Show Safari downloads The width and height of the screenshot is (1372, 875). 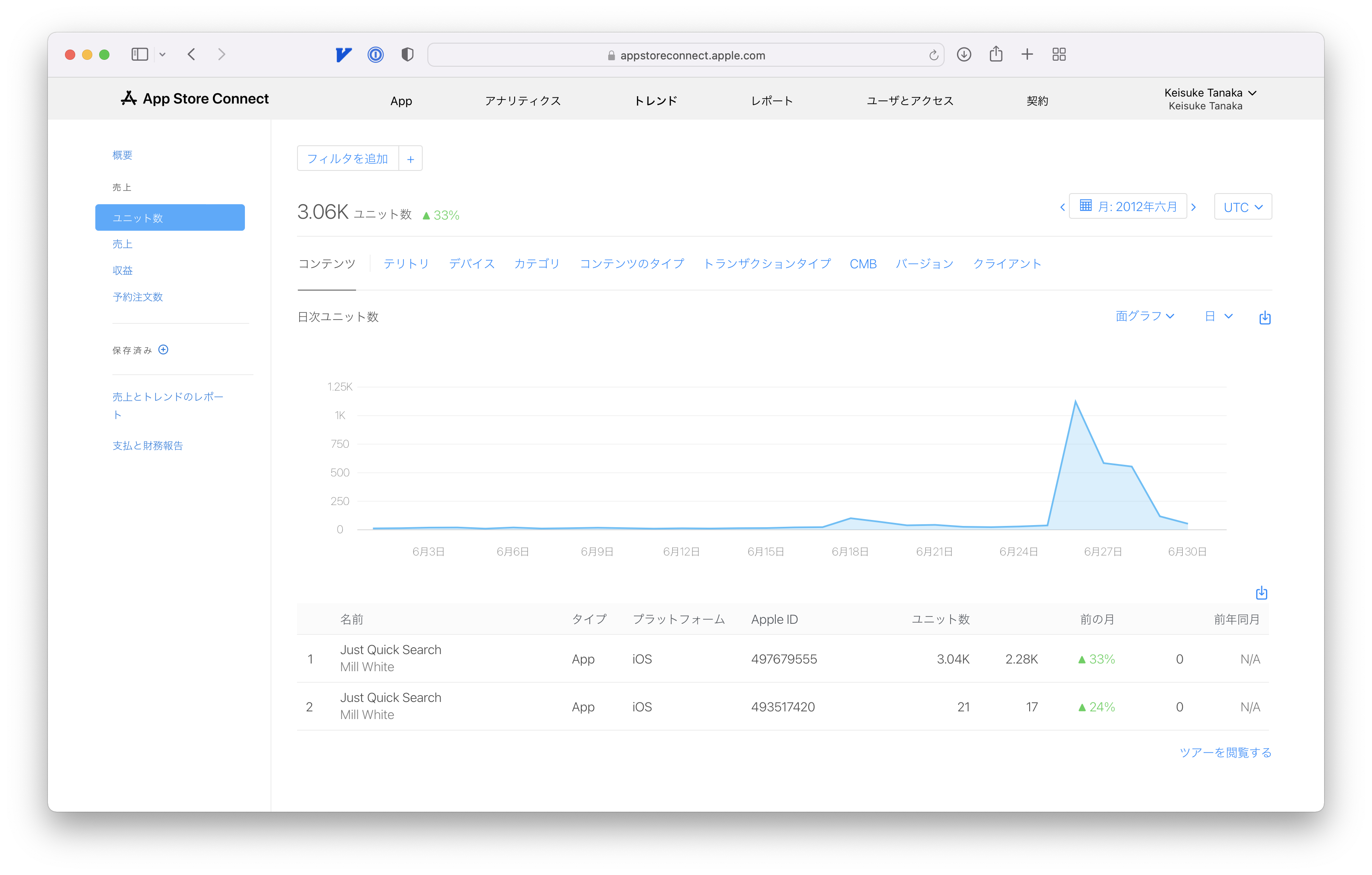pos(964,55)
